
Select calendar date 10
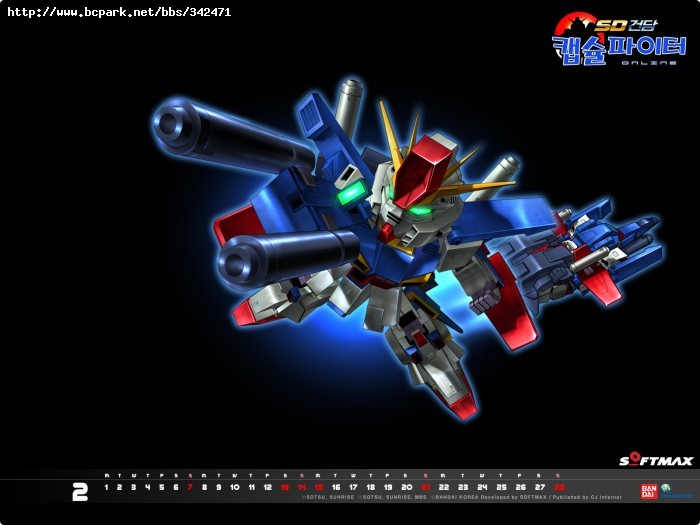coord(235,487)
